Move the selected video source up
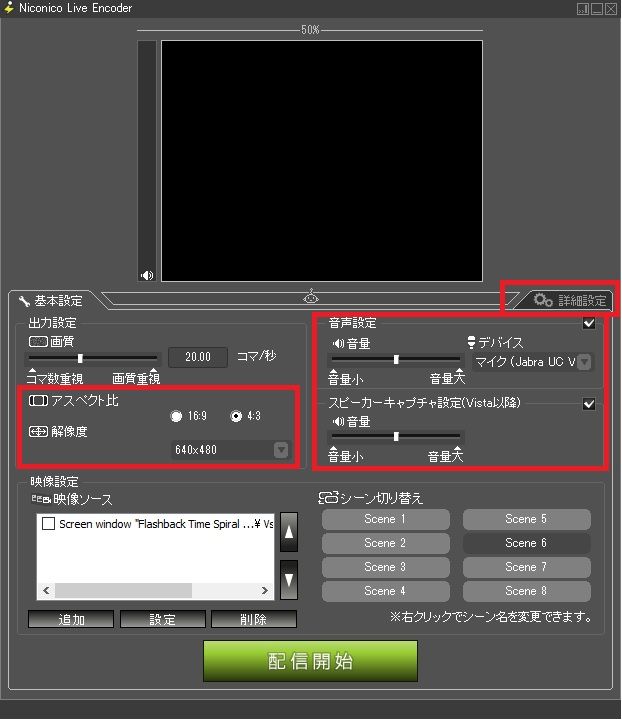The width and height of the screenshot is (622, 720). pyautogui.click(x=289, y=532)
